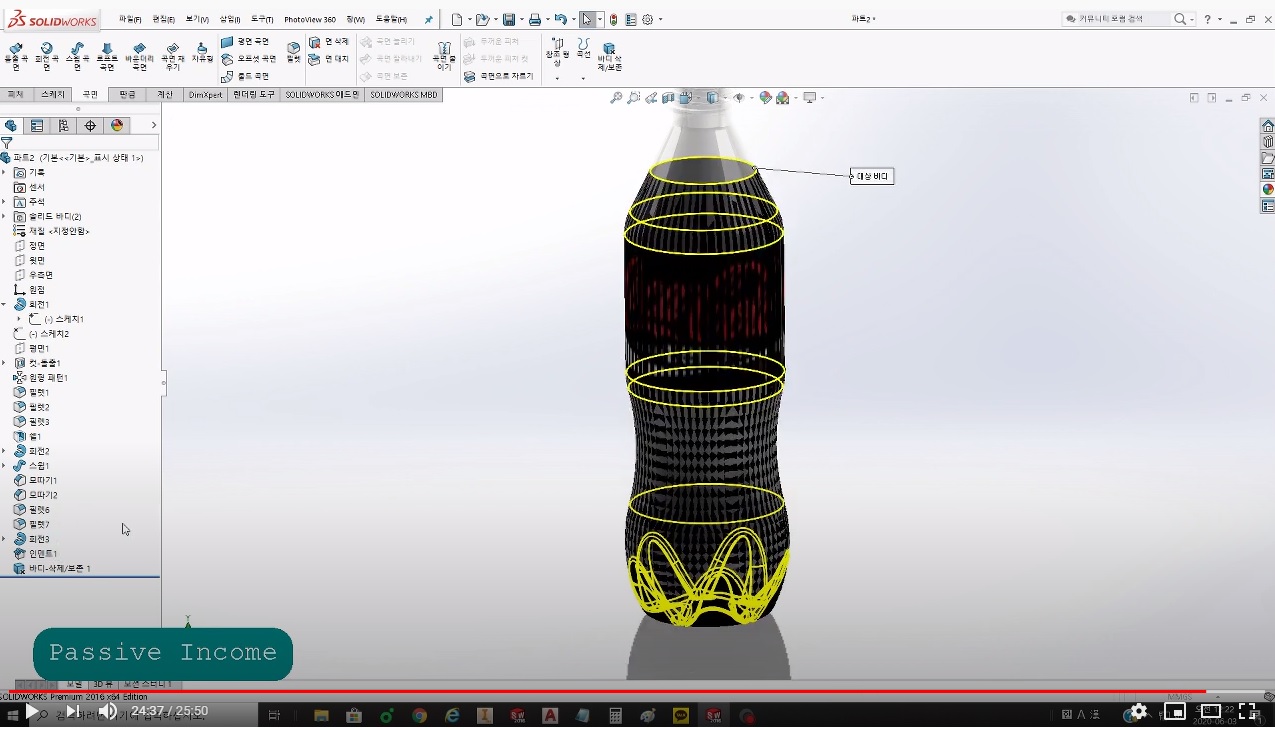Image resolution: width=1275 pixels, height=730 pixels.
Task: Open the ConfigurationManager tab icon
Action: [64, 125]
